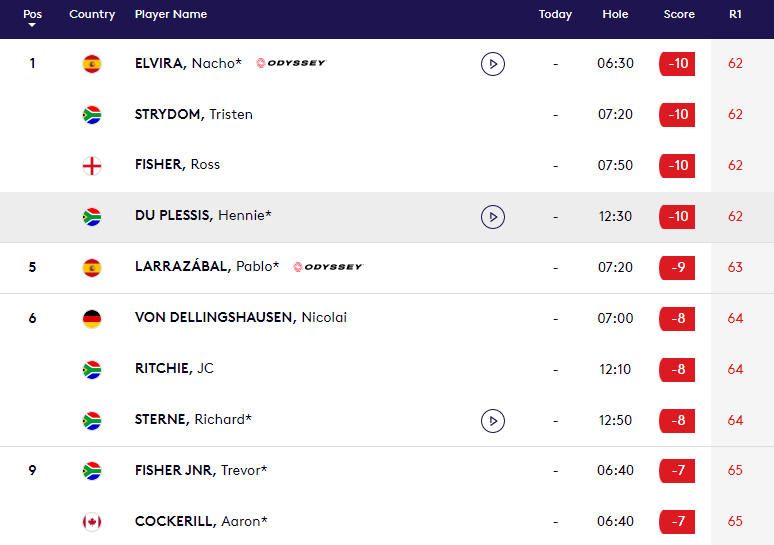
Task: Sort by Country column header
Action: point(92,15)
